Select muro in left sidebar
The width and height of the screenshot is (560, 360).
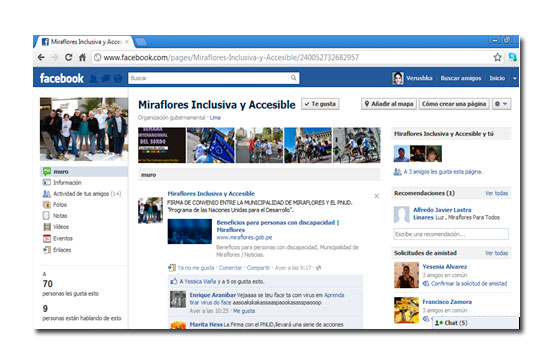(84, 171)
